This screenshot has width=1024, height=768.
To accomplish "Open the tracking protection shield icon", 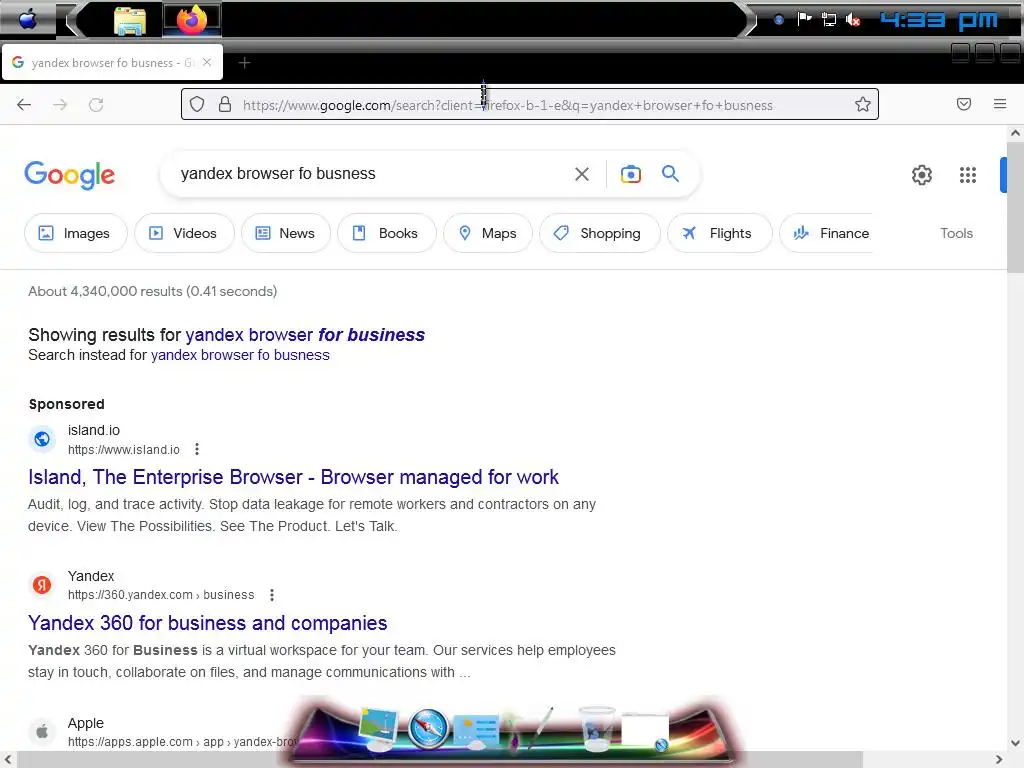I will pos(197,104).
